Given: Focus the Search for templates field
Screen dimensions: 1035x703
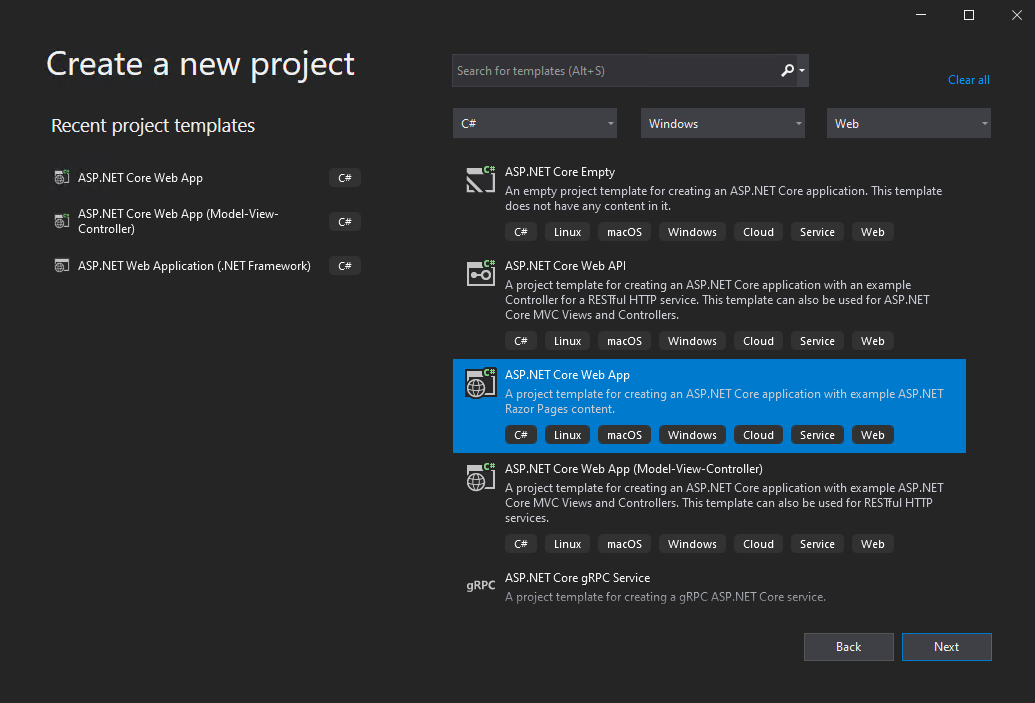Looking at the screenshot, I should 615,71.
